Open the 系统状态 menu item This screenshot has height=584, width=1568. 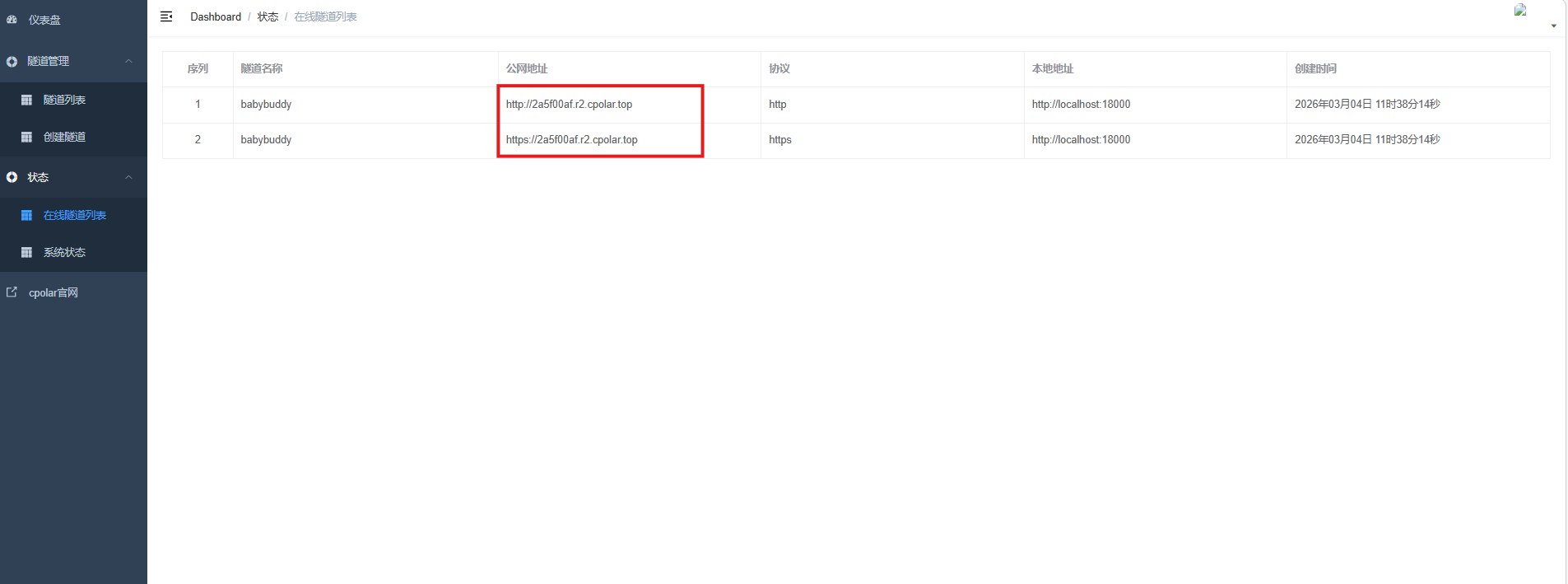64,252
